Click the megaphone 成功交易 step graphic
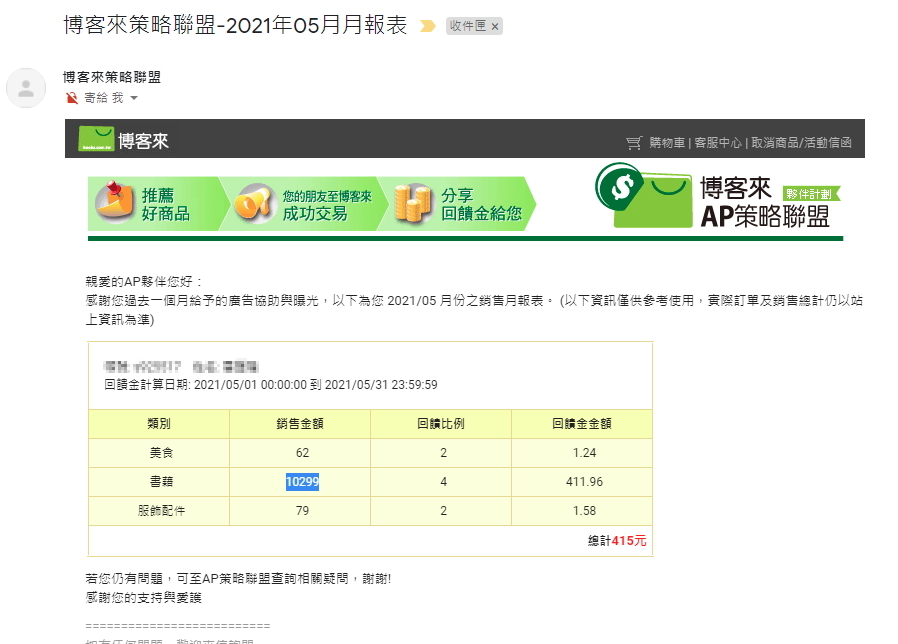 [x=304, y=204]
